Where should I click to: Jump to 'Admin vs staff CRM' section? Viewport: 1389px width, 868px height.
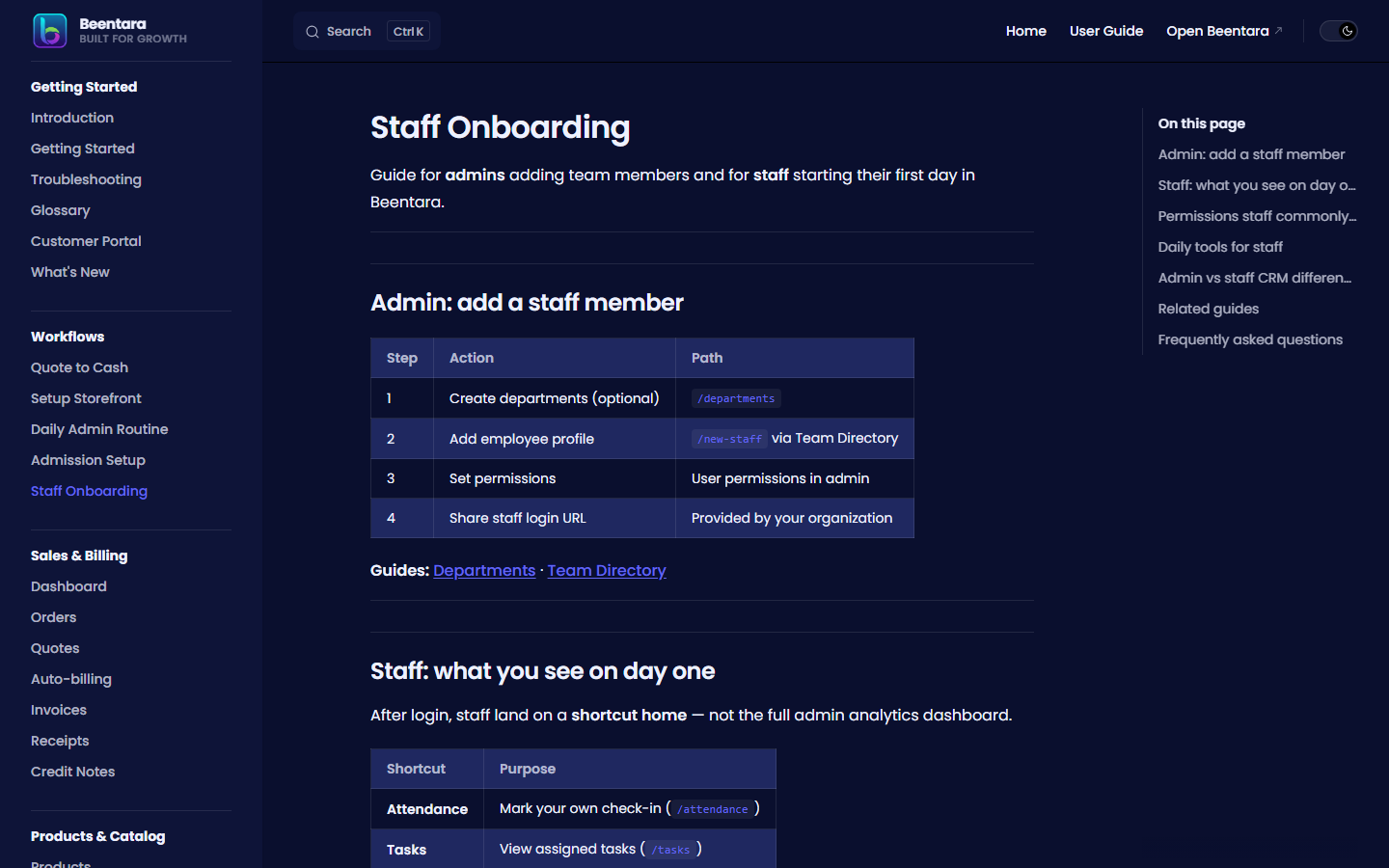pyautogui.click(x=1255, y=278)
